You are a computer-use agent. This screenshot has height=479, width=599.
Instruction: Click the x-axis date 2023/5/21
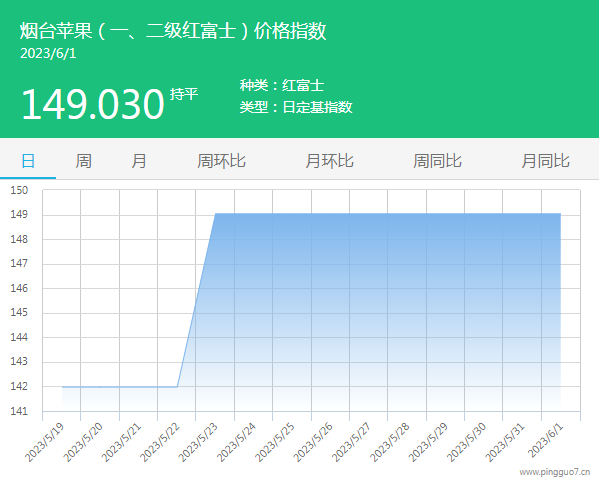pos(121,443)
